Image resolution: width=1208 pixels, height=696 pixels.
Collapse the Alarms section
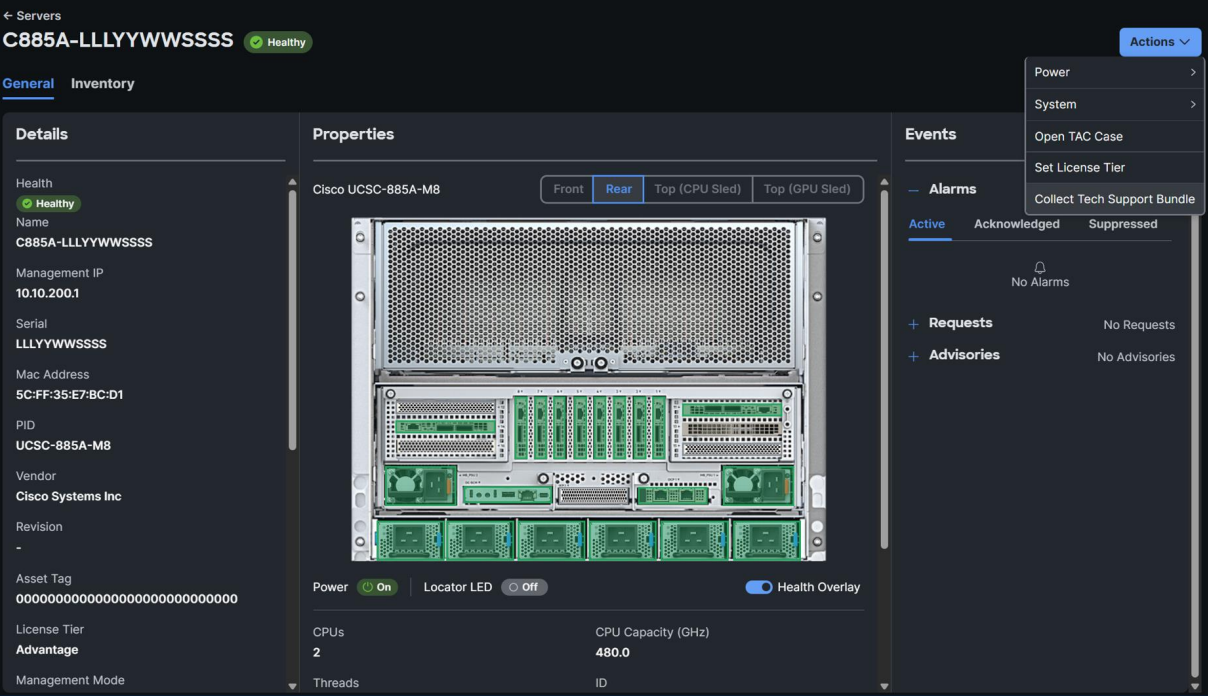[x=913, y=190]
